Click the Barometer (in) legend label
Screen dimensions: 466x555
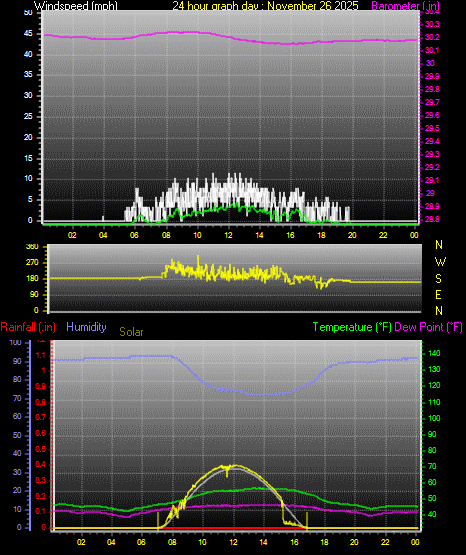point(405,5)
